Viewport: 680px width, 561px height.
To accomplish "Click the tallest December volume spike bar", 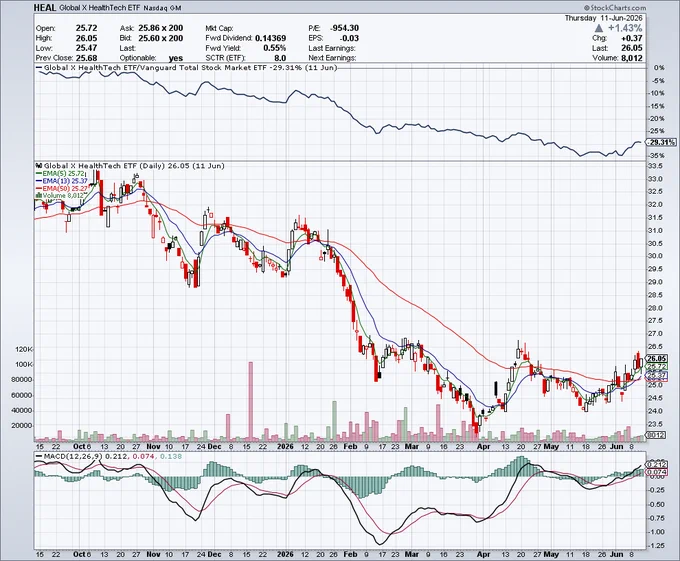I will point(251,400).
